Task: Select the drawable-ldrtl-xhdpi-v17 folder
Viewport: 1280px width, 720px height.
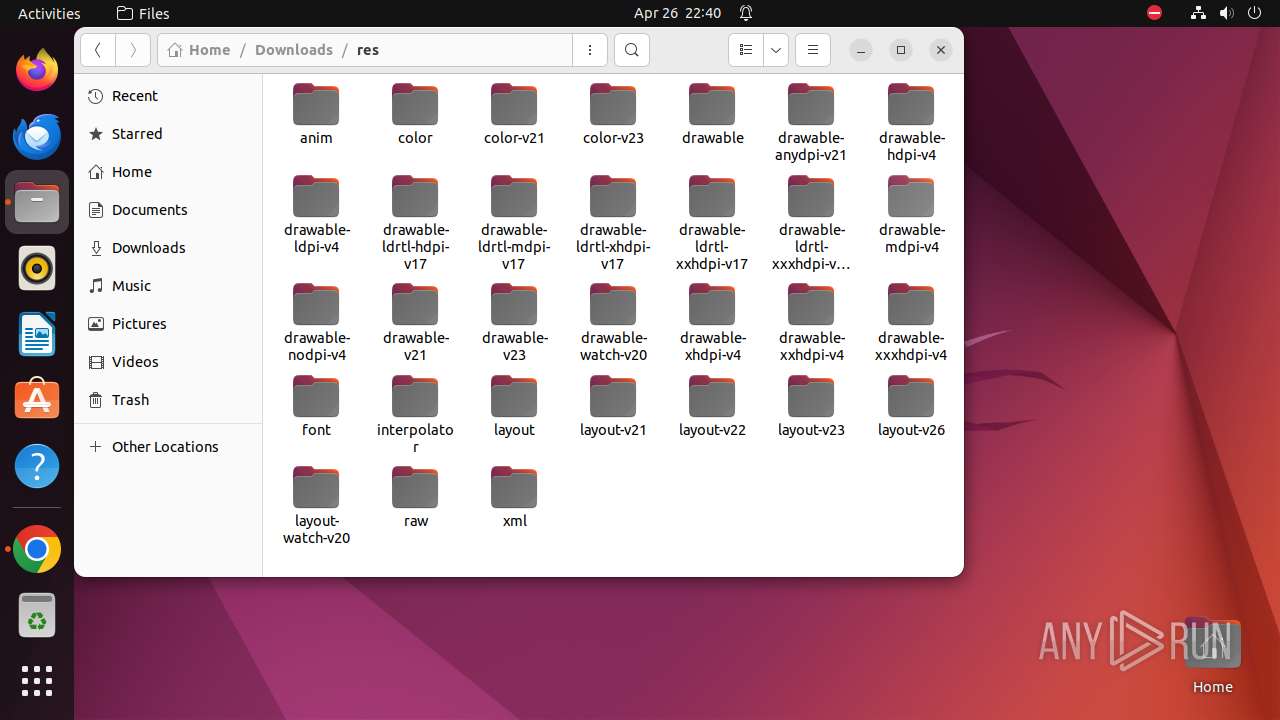Action: 613,224
